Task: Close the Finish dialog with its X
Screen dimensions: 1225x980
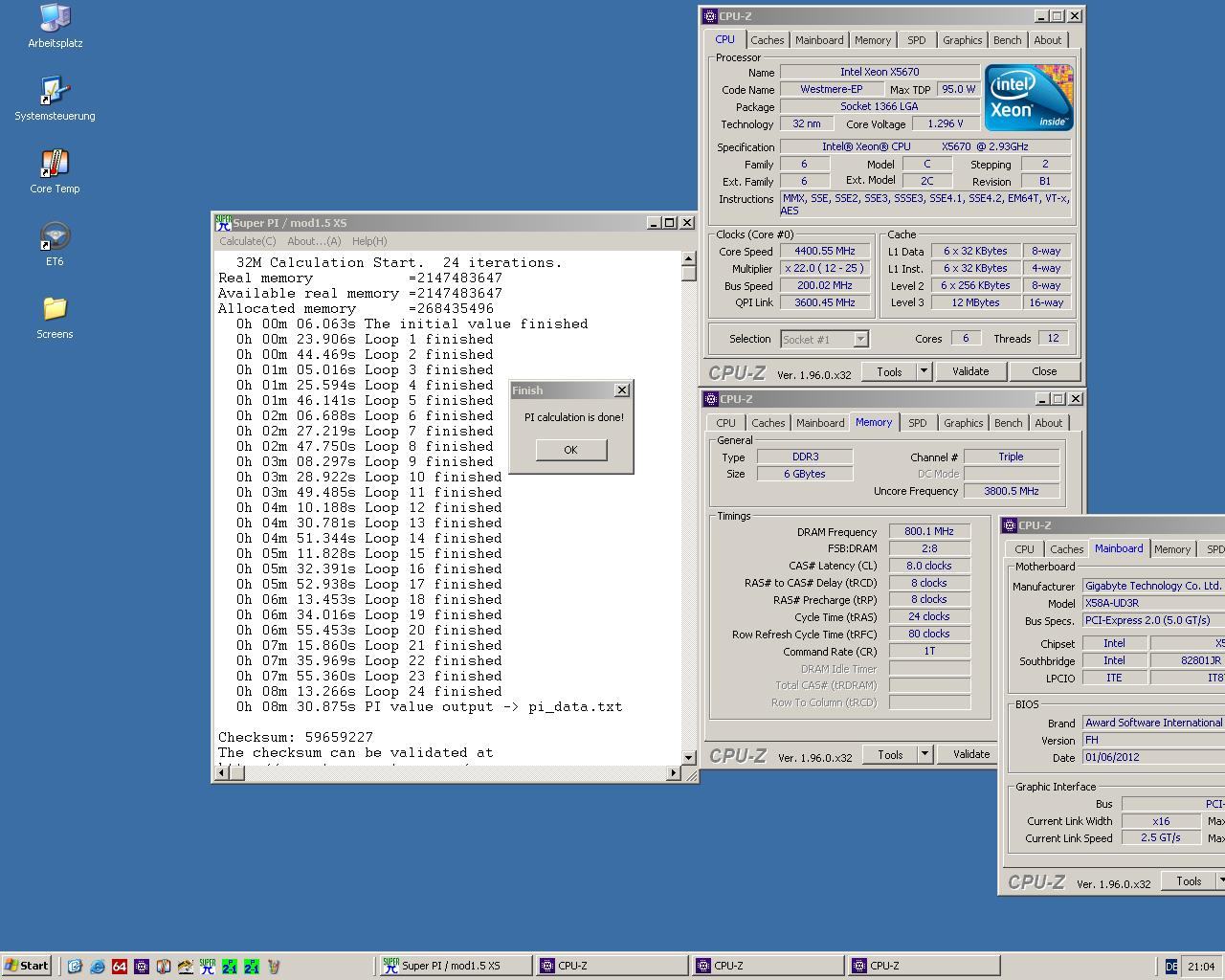Action: coord(622,390)
